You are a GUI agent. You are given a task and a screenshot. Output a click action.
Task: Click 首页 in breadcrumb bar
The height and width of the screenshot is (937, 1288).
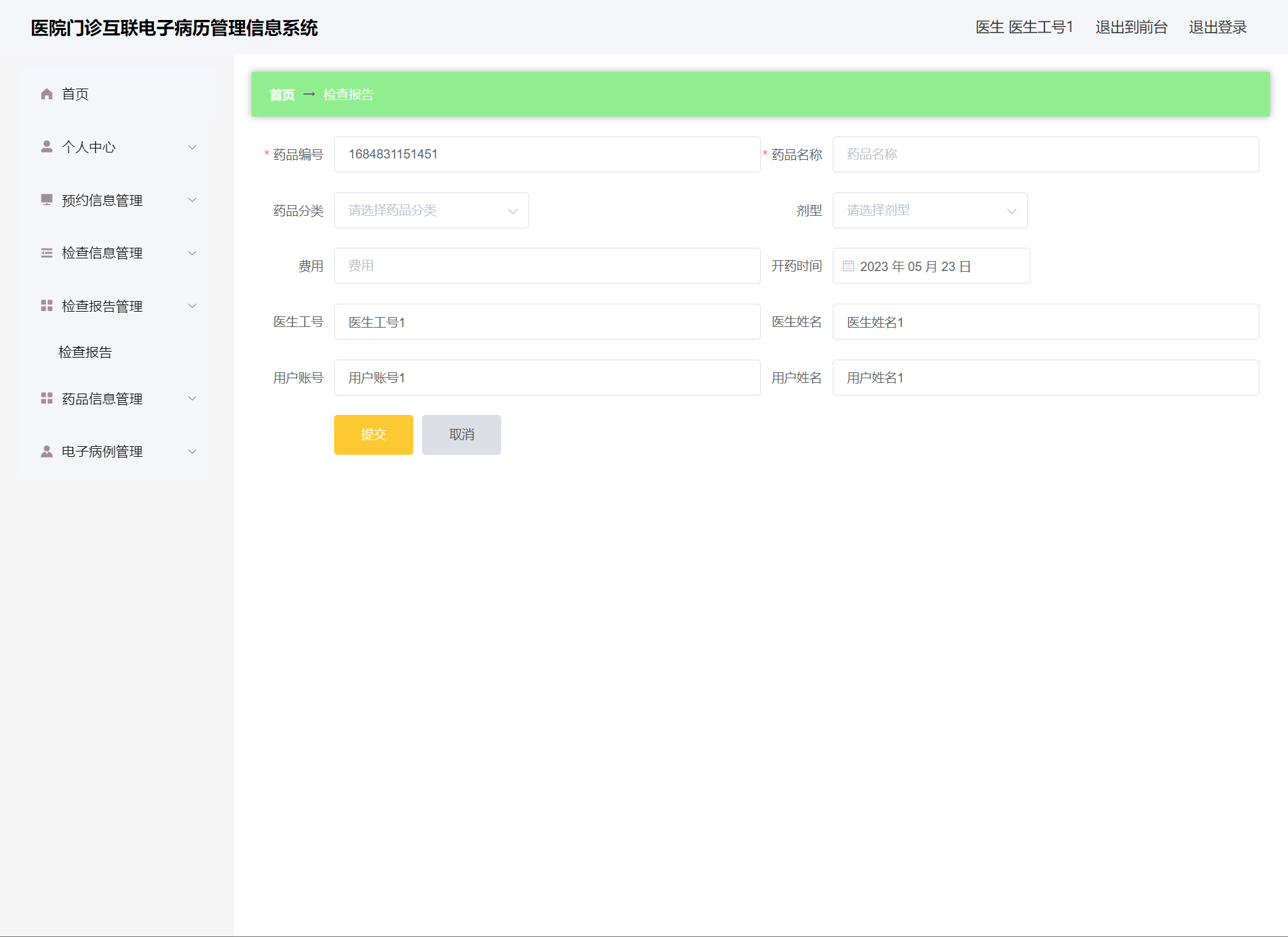(x=282, y=95)
